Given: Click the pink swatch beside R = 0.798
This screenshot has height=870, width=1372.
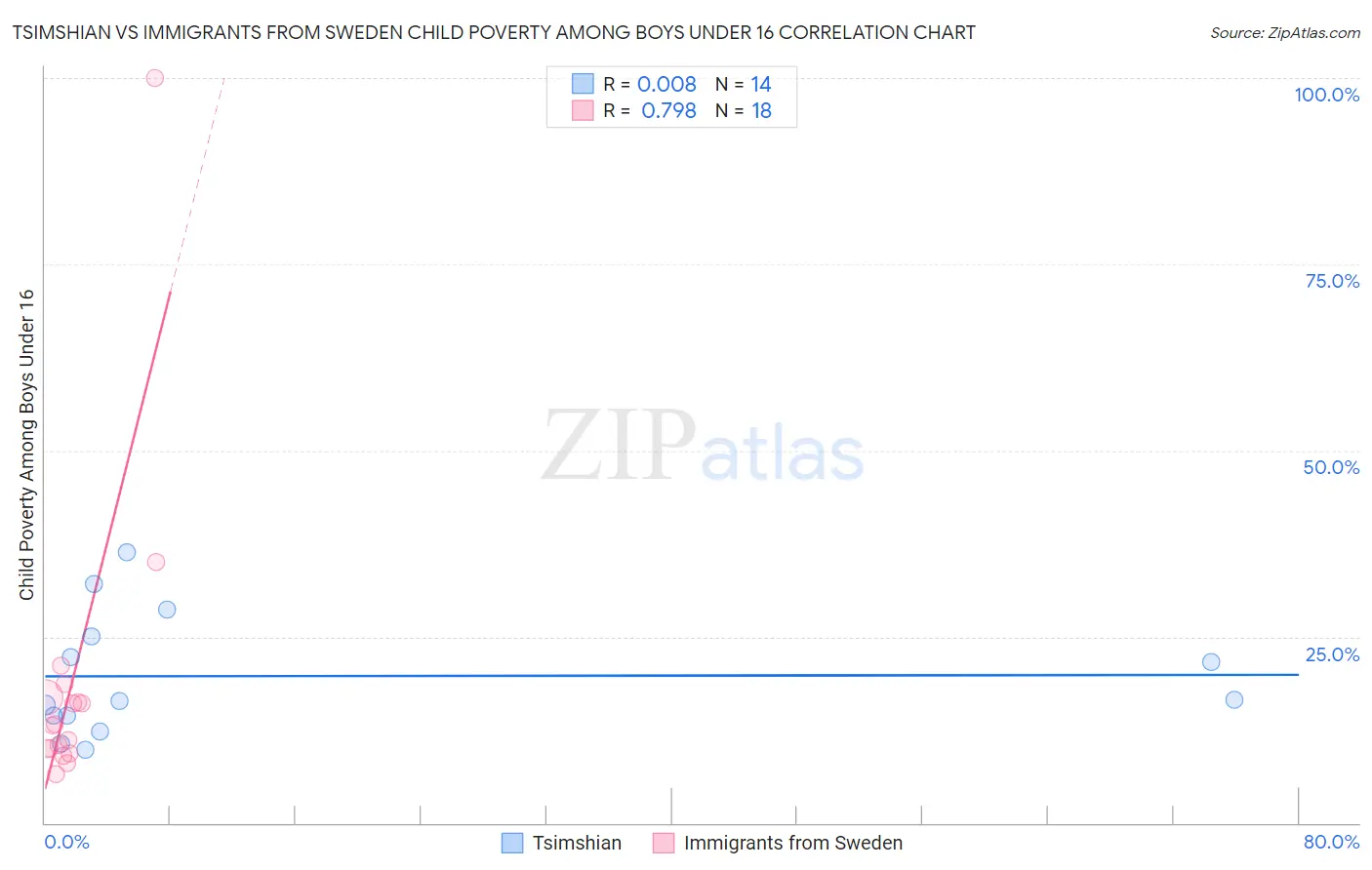Looking at the screenshot, I should click(583, 110).
